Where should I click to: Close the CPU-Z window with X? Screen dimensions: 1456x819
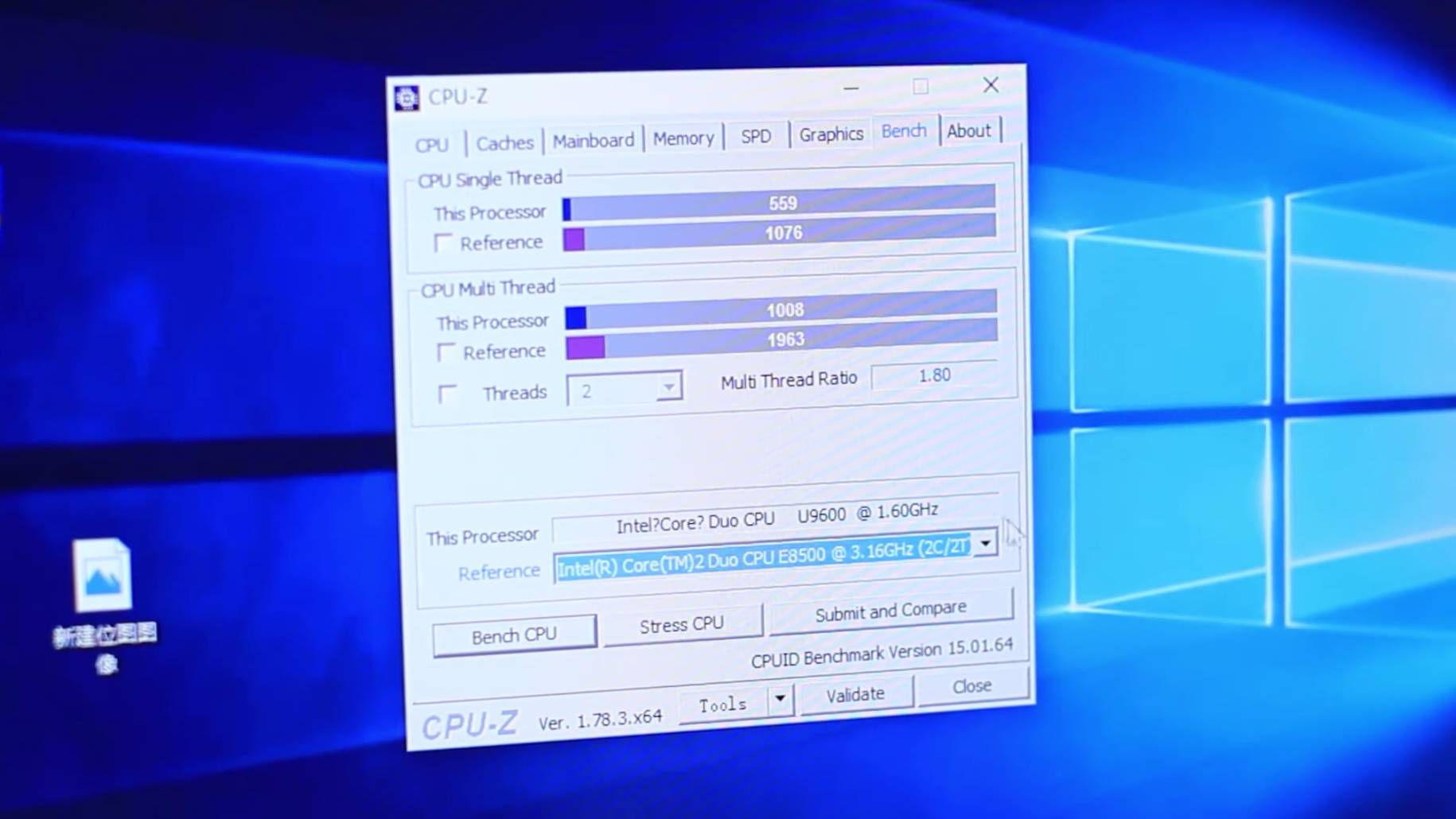coord(990,85)
